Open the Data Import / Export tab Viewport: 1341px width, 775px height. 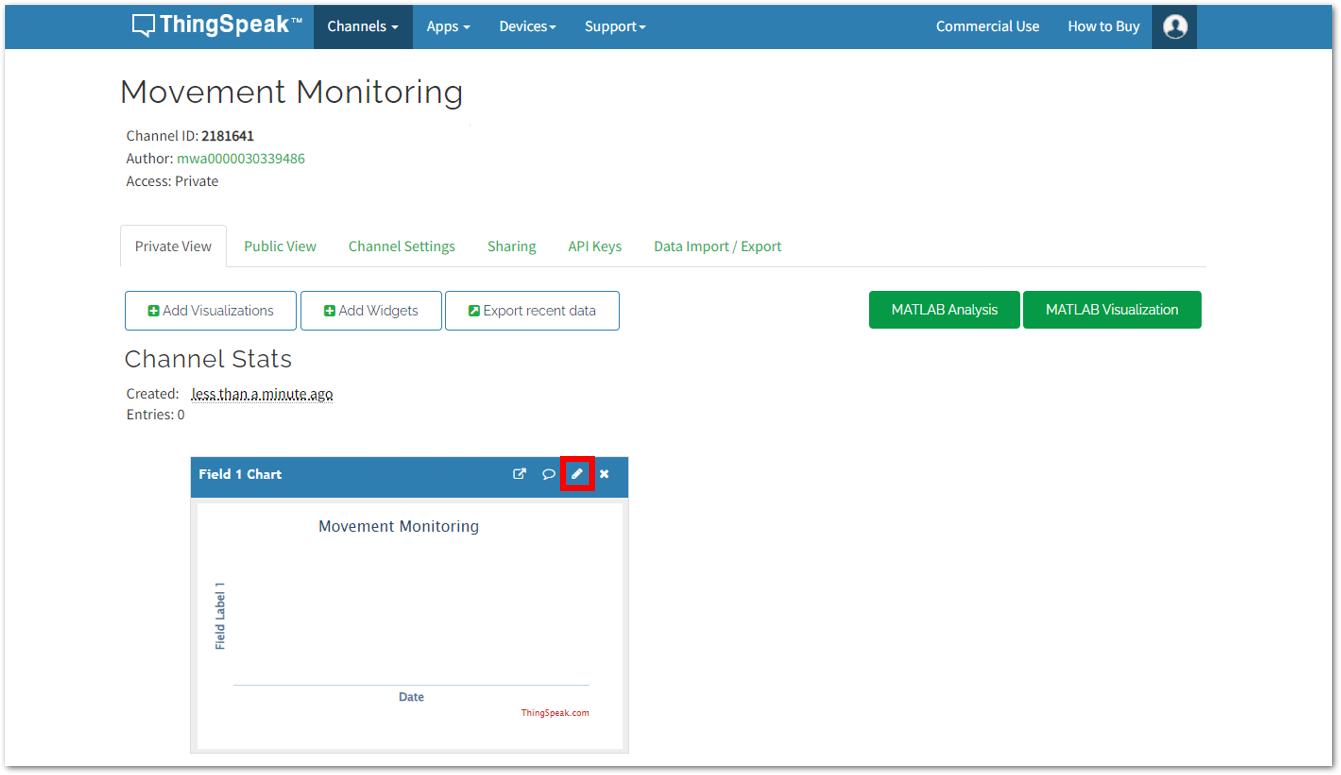coord(718,246)
